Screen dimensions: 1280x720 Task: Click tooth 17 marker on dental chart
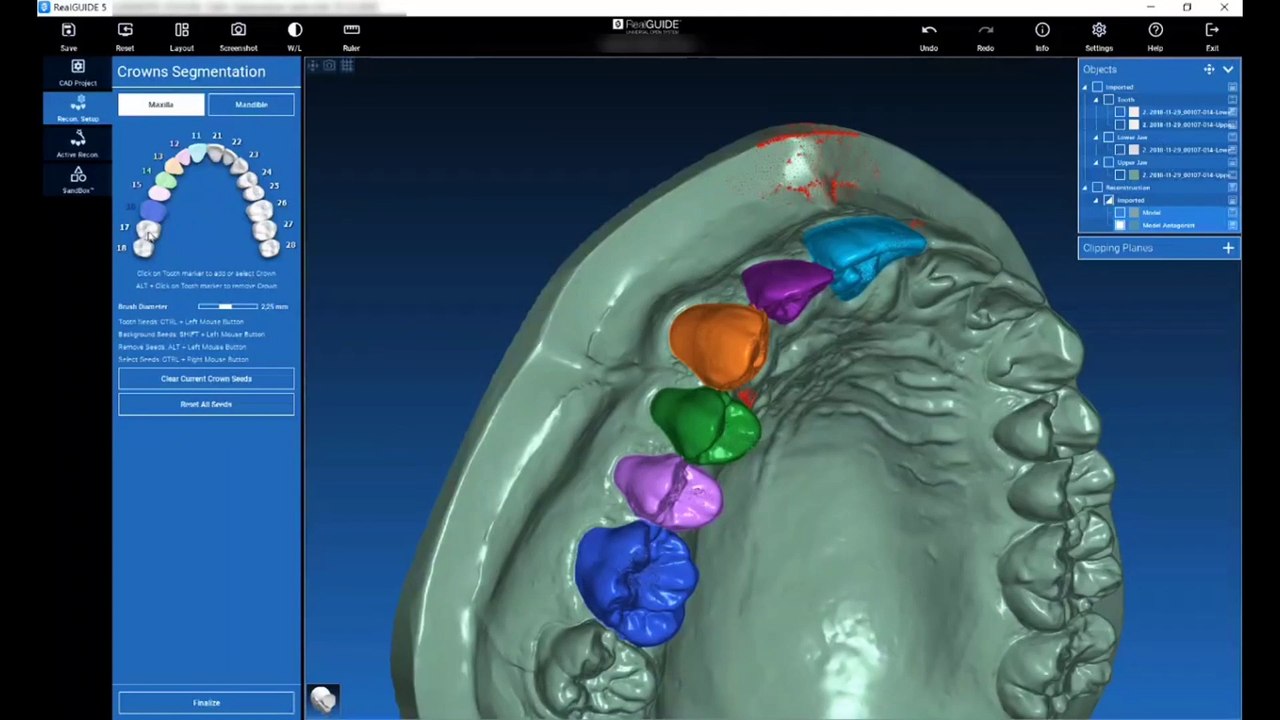pyautogui.click(x=148, y=230)
